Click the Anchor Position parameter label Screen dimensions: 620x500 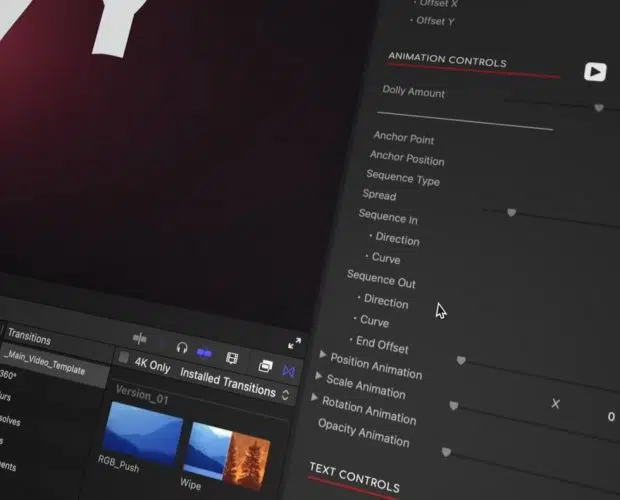(x=407, y=158)
